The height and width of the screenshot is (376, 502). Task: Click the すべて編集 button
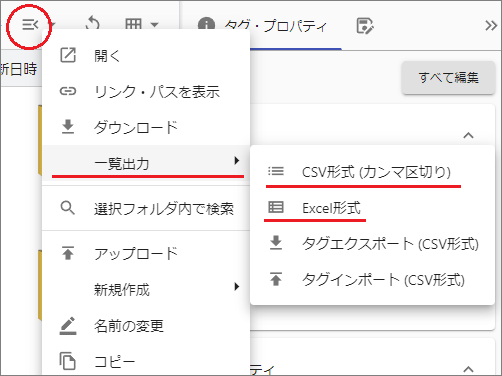click(448, 77)
